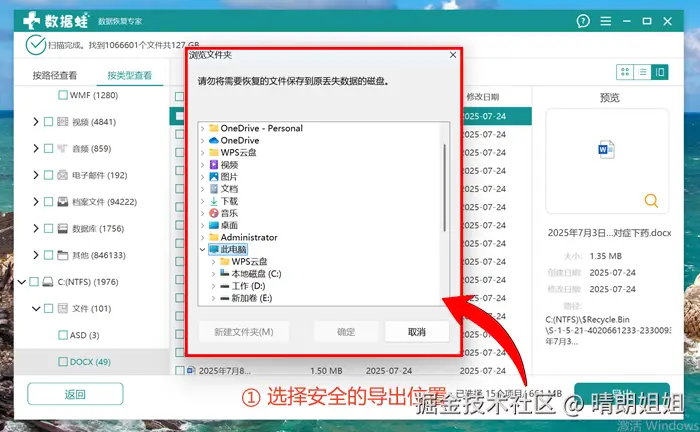700x432 pixels.
Task: Click the Word document preview icon
Action: pyautogui.click(x=606, y=149)
